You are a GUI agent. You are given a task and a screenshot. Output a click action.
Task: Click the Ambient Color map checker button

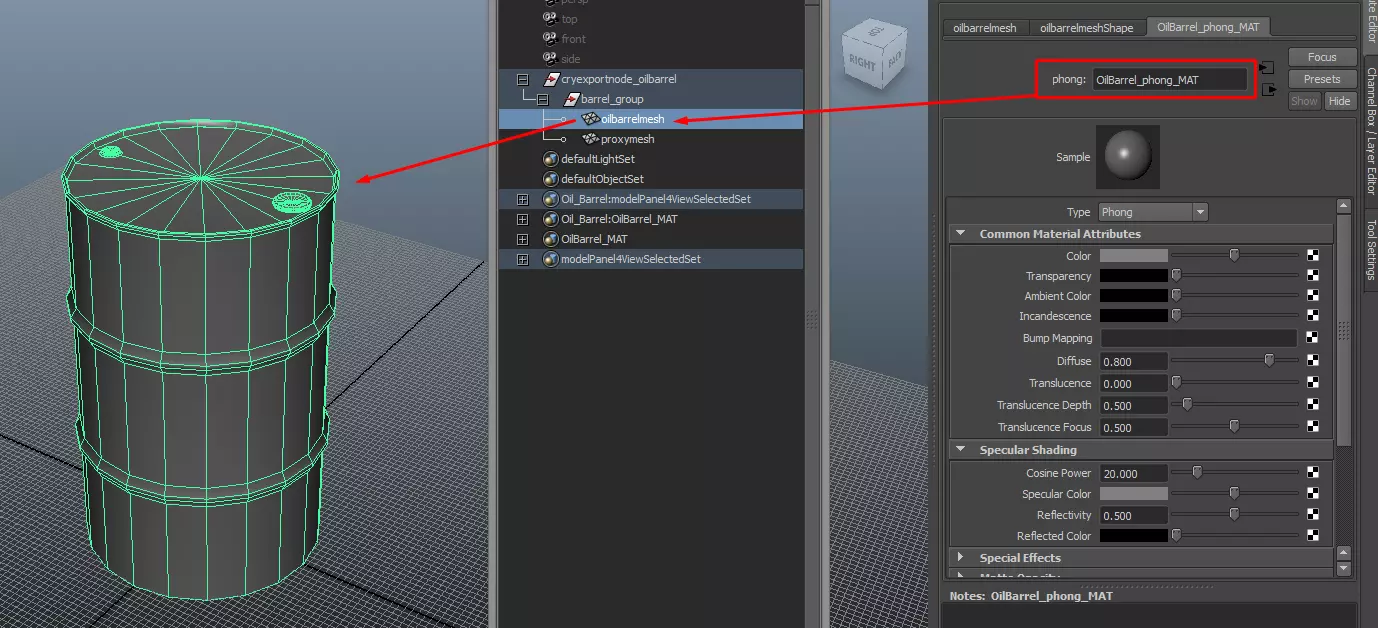tap(1312, 296)
